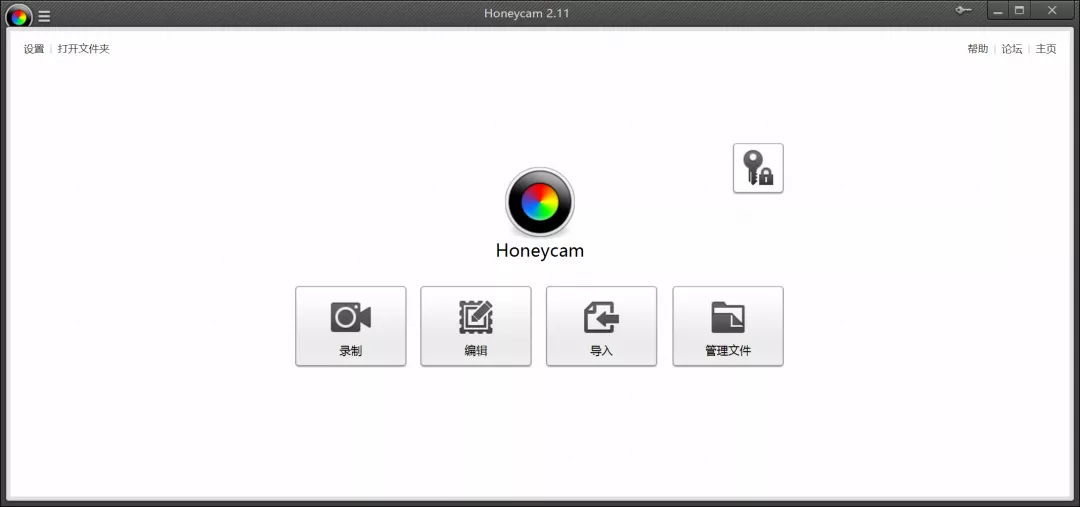This screenshot has height=507, width=1080.
Task: Click the 导入 import button
Action: tap(601, 326)
